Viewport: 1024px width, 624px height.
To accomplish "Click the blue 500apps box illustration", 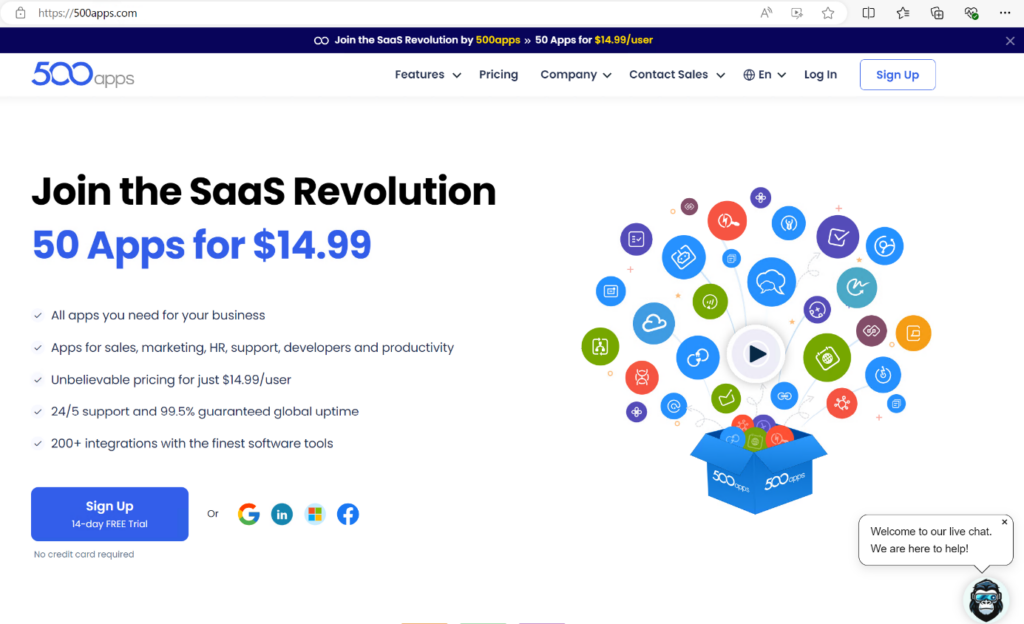I will click(758, 469).
